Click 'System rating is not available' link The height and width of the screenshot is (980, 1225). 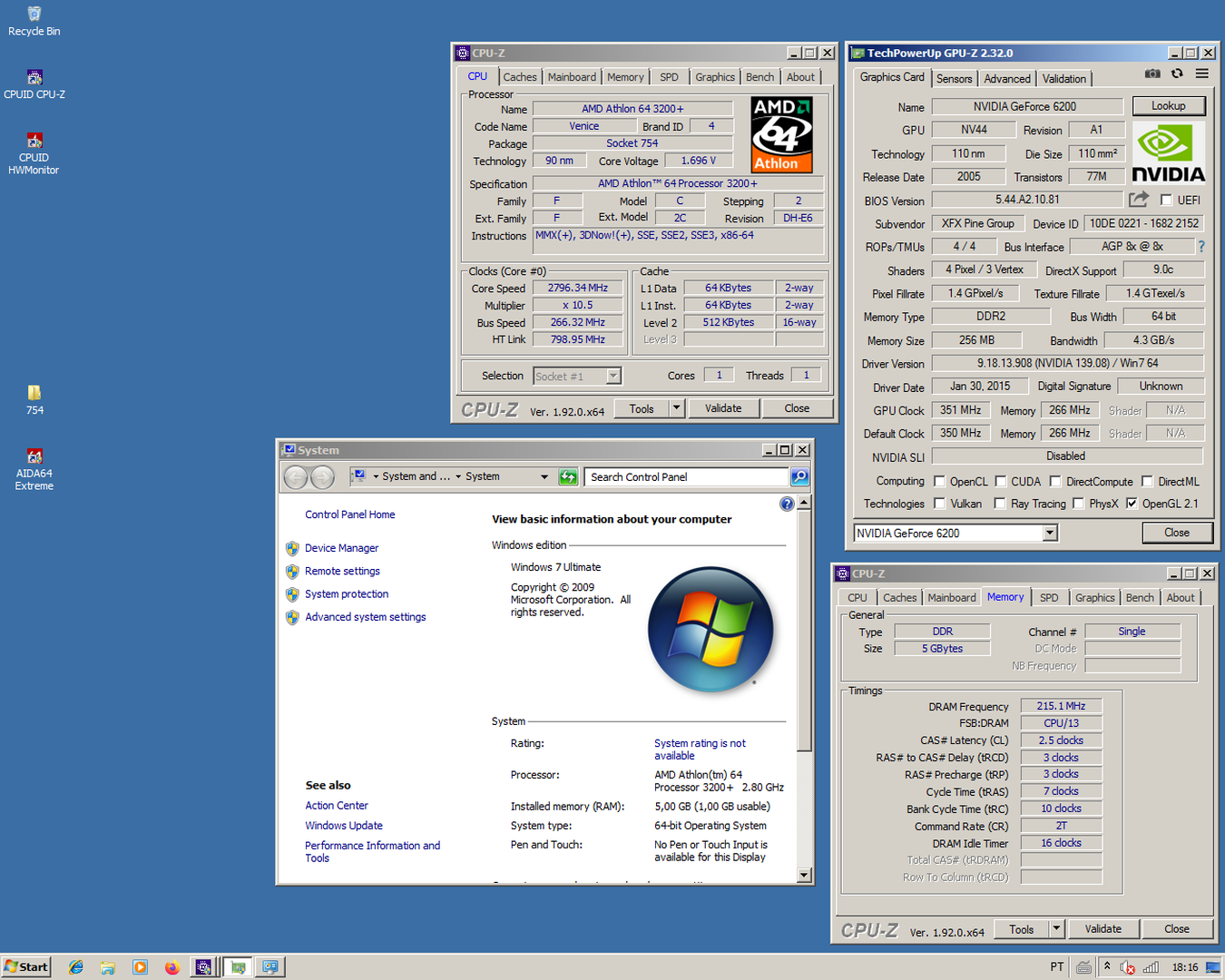[700, 750]
